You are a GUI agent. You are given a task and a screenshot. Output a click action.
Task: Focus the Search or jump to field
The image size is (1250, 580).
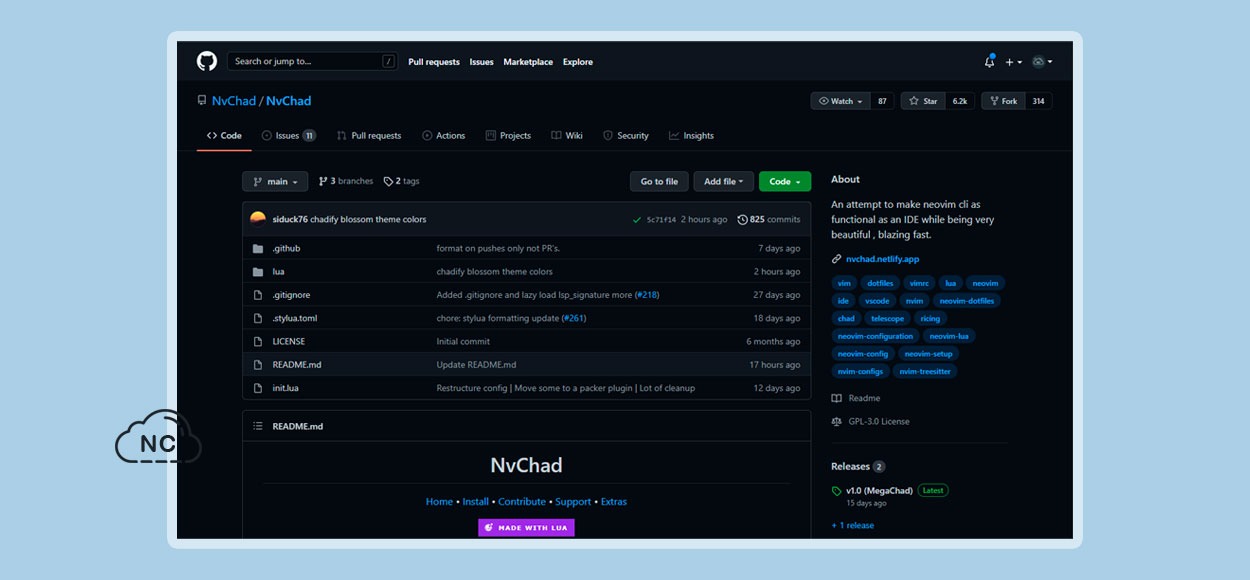(x=313, y=61)
